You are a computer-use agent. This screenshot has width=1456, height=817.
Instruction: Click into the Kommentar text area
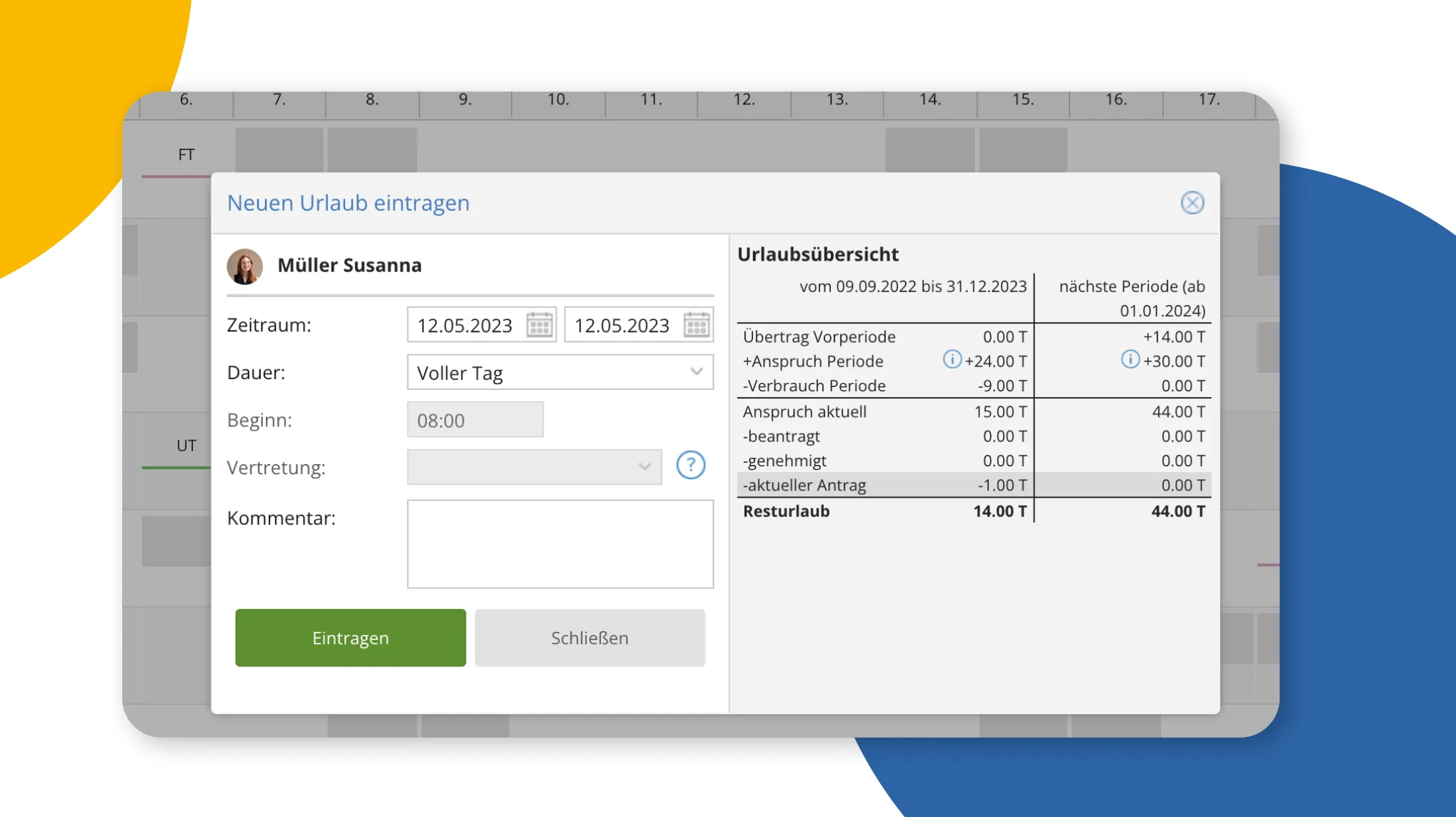560,544
